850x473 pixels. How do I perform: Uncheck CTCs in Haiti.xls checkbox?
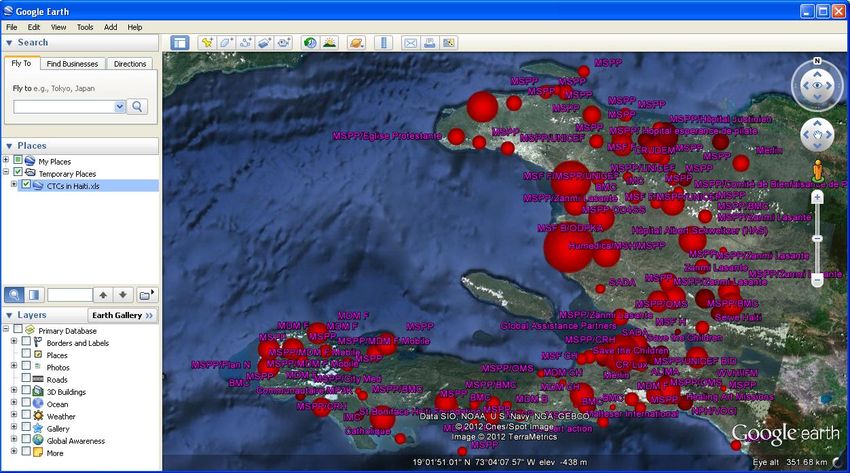click(x=26, y=184)
